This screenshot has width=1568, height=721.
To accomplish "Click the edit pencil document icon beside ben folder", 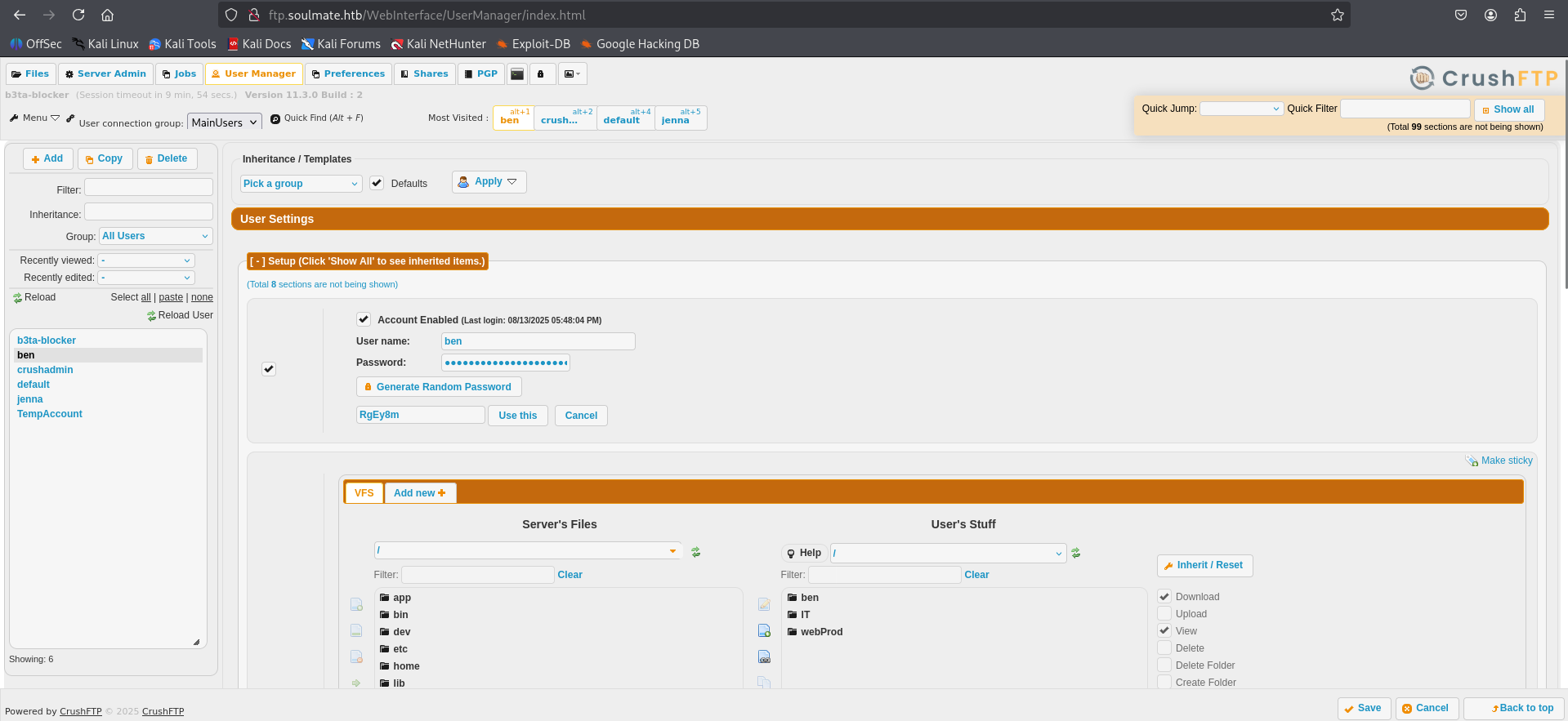I will (x=764, y=604).
